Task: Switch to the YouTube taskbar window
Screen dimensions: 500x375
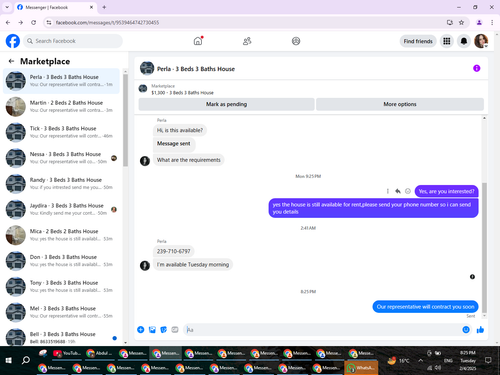Action: point(67,353)
